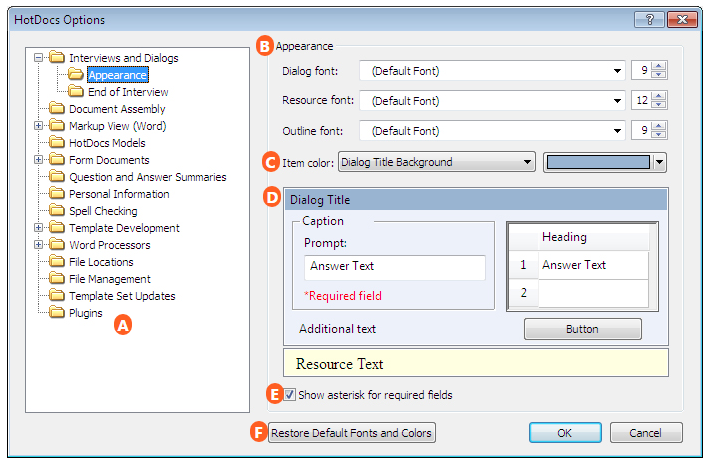Select Question and Answer Summaries item

[x=148, y=177]
